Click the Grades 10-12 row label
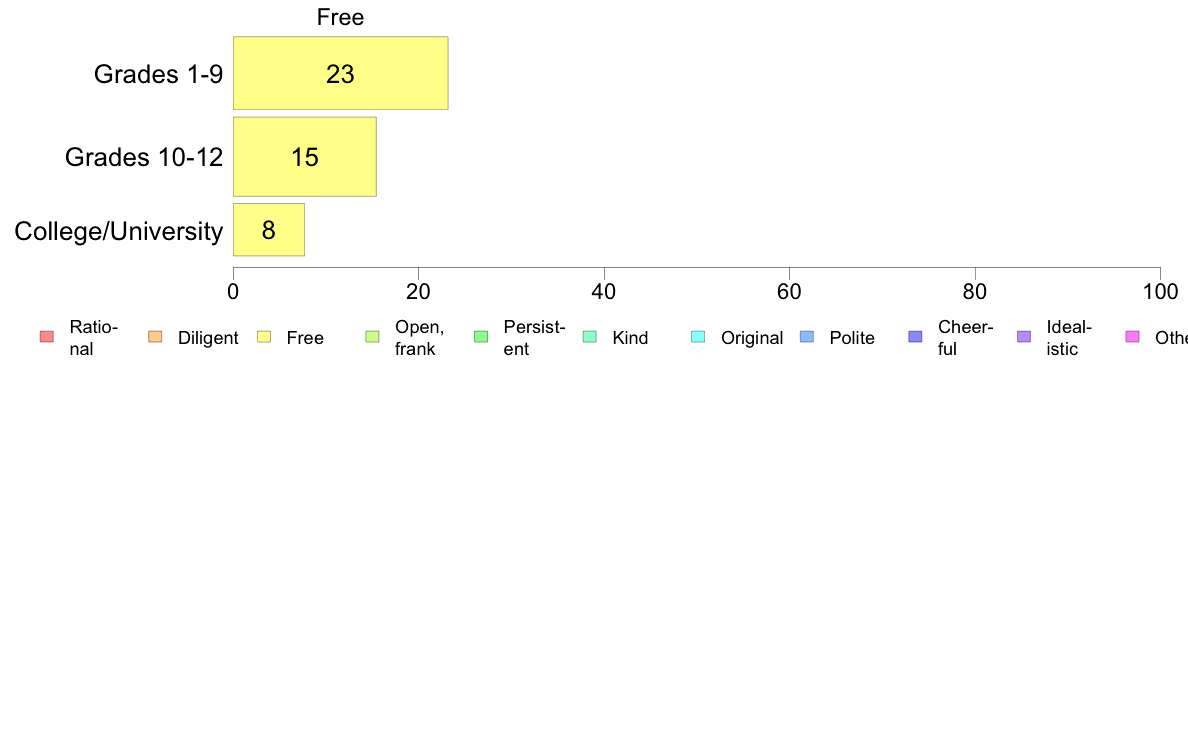The width and height of the screenshot is (1188, 736). tap(144, 157)
